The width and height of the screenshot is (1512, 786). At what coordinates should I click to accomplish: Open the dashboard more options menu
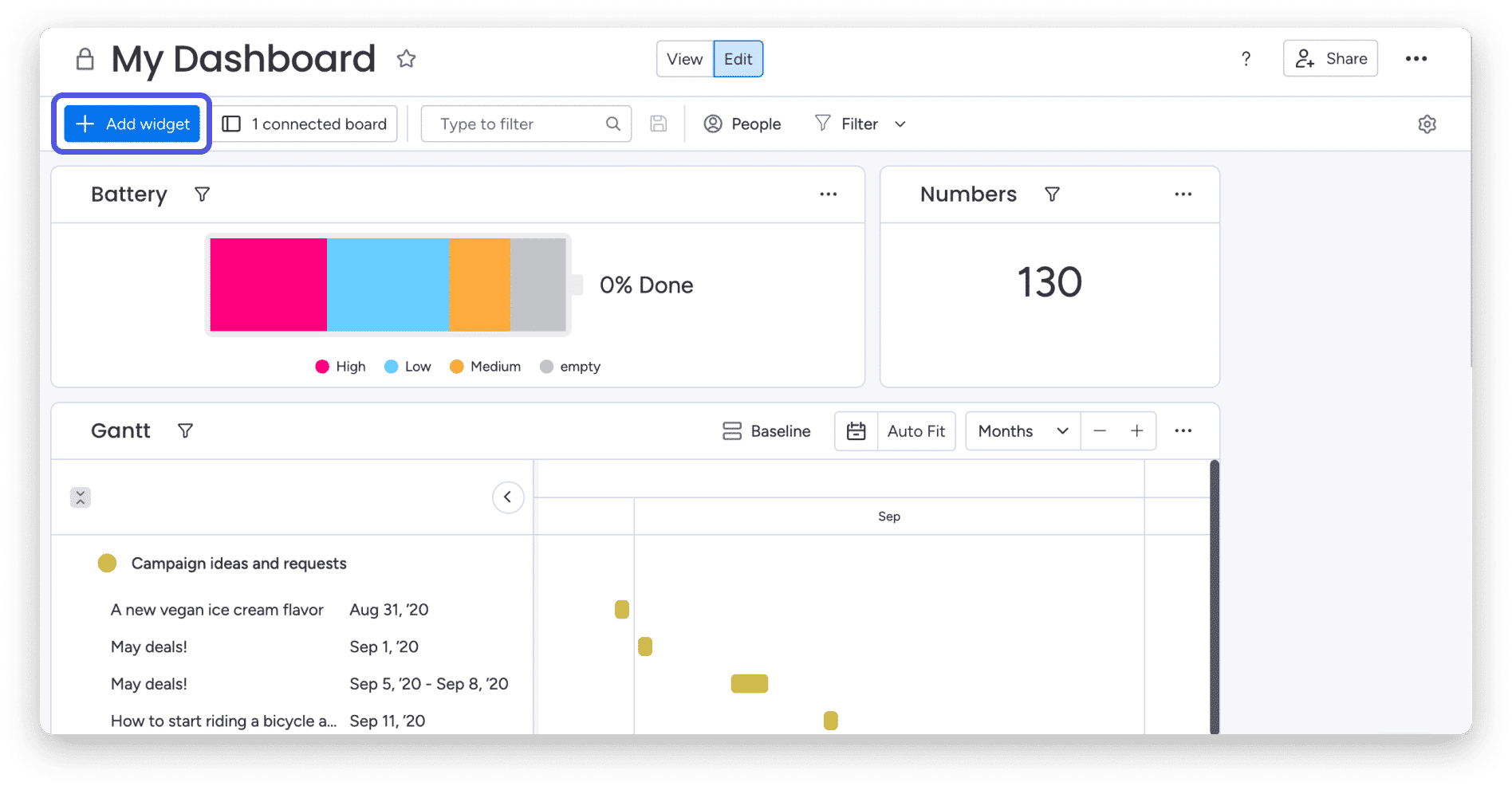coord(1416,59)
